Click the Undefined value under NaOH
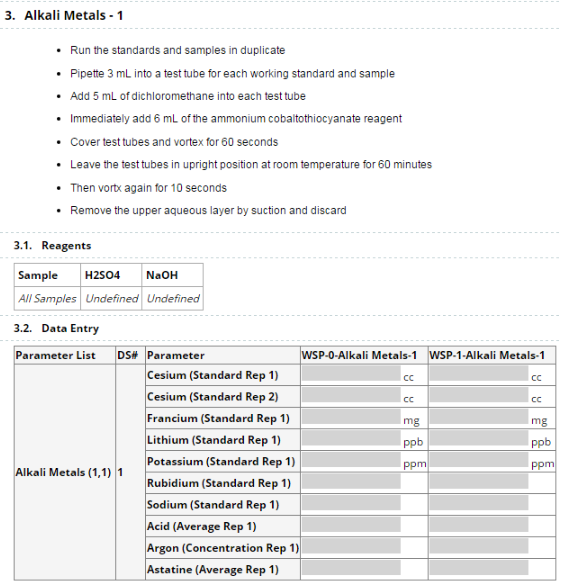 coord(173,298)
